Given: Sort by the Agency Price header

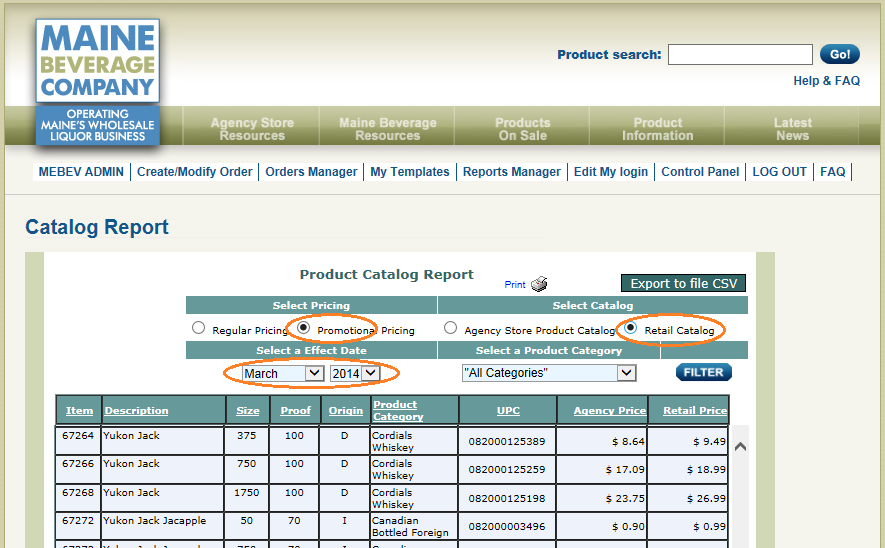Looking at the screenshot, I should tap(610, 410).
